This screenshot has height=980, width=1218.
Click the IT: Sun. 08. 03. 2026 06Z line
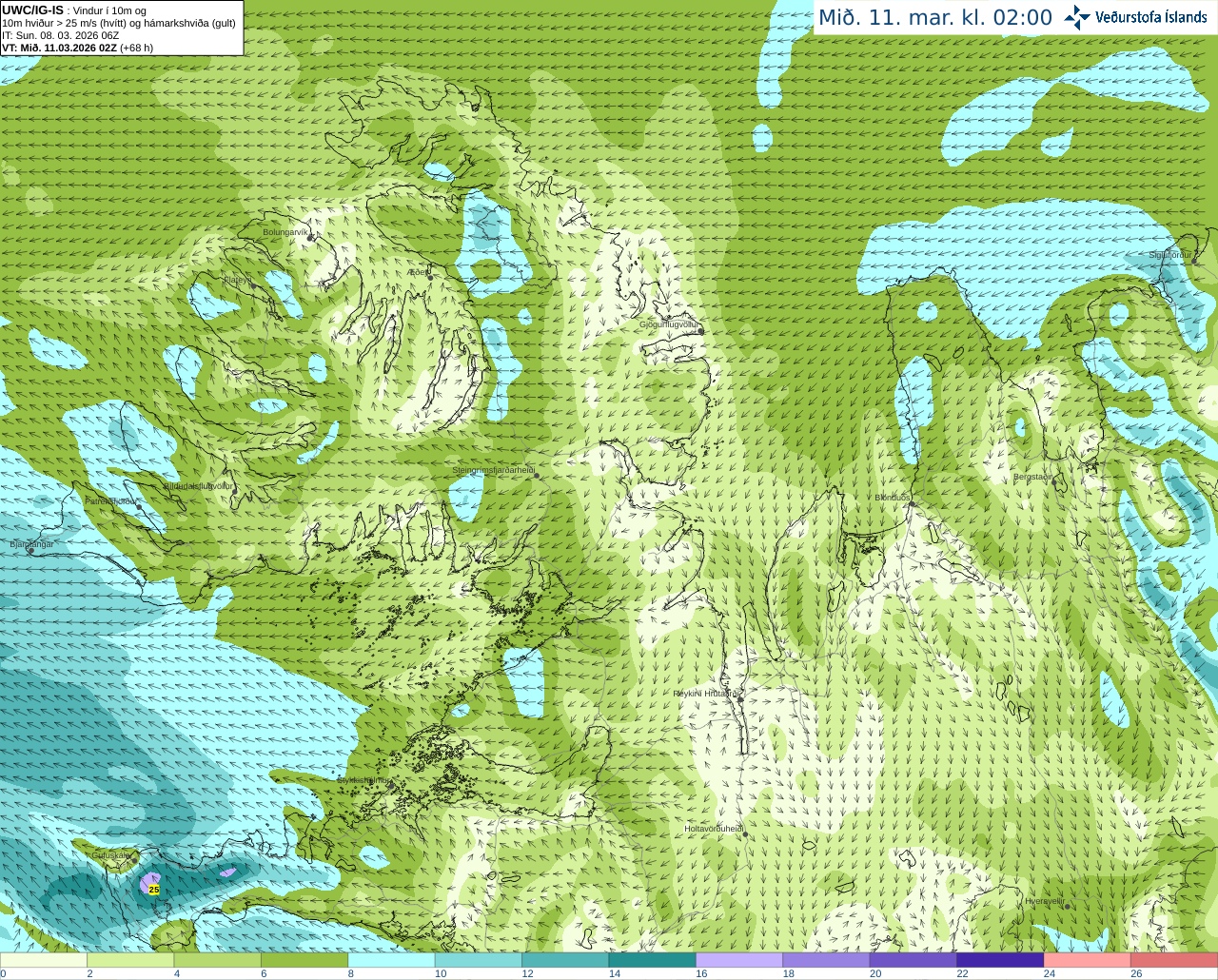61,35
